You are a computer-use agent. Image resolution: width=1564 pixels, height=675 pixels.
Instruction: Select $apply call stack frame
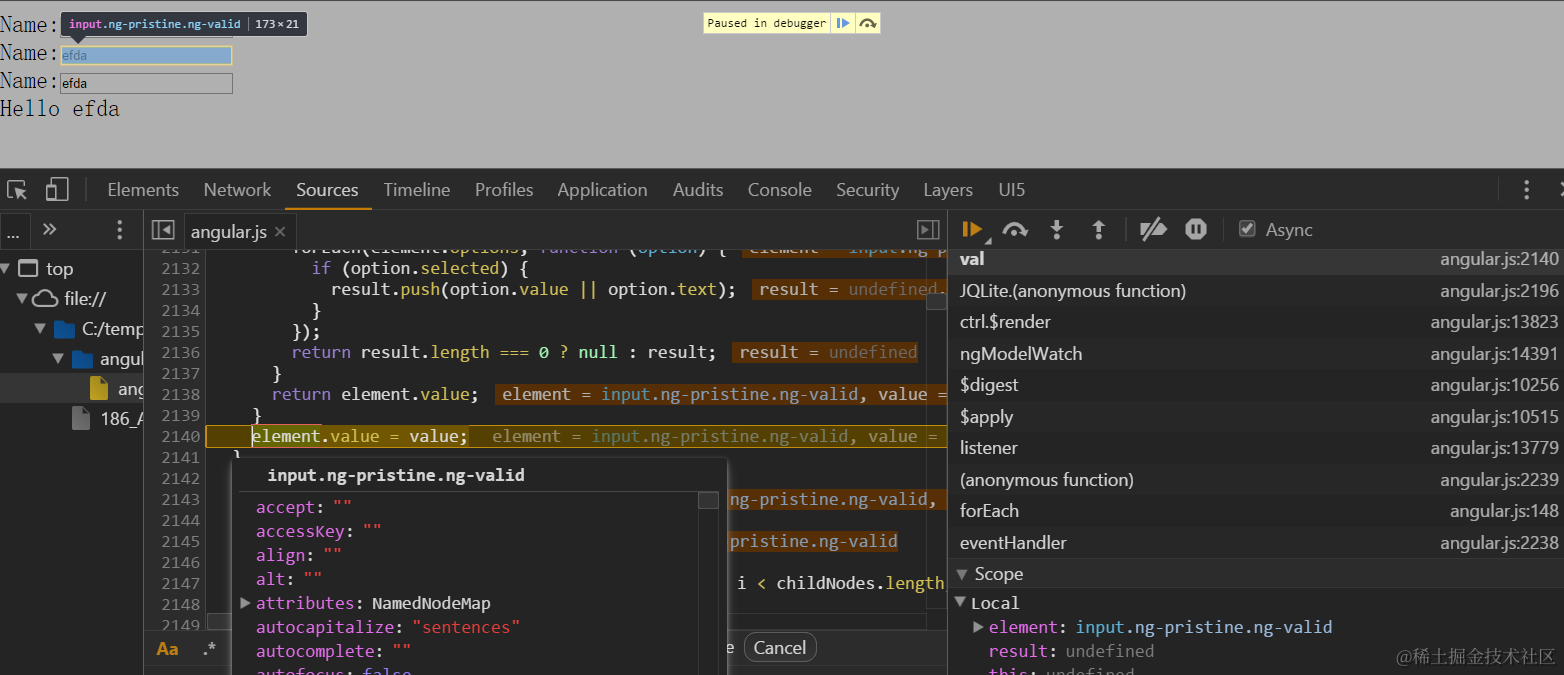1255,417
